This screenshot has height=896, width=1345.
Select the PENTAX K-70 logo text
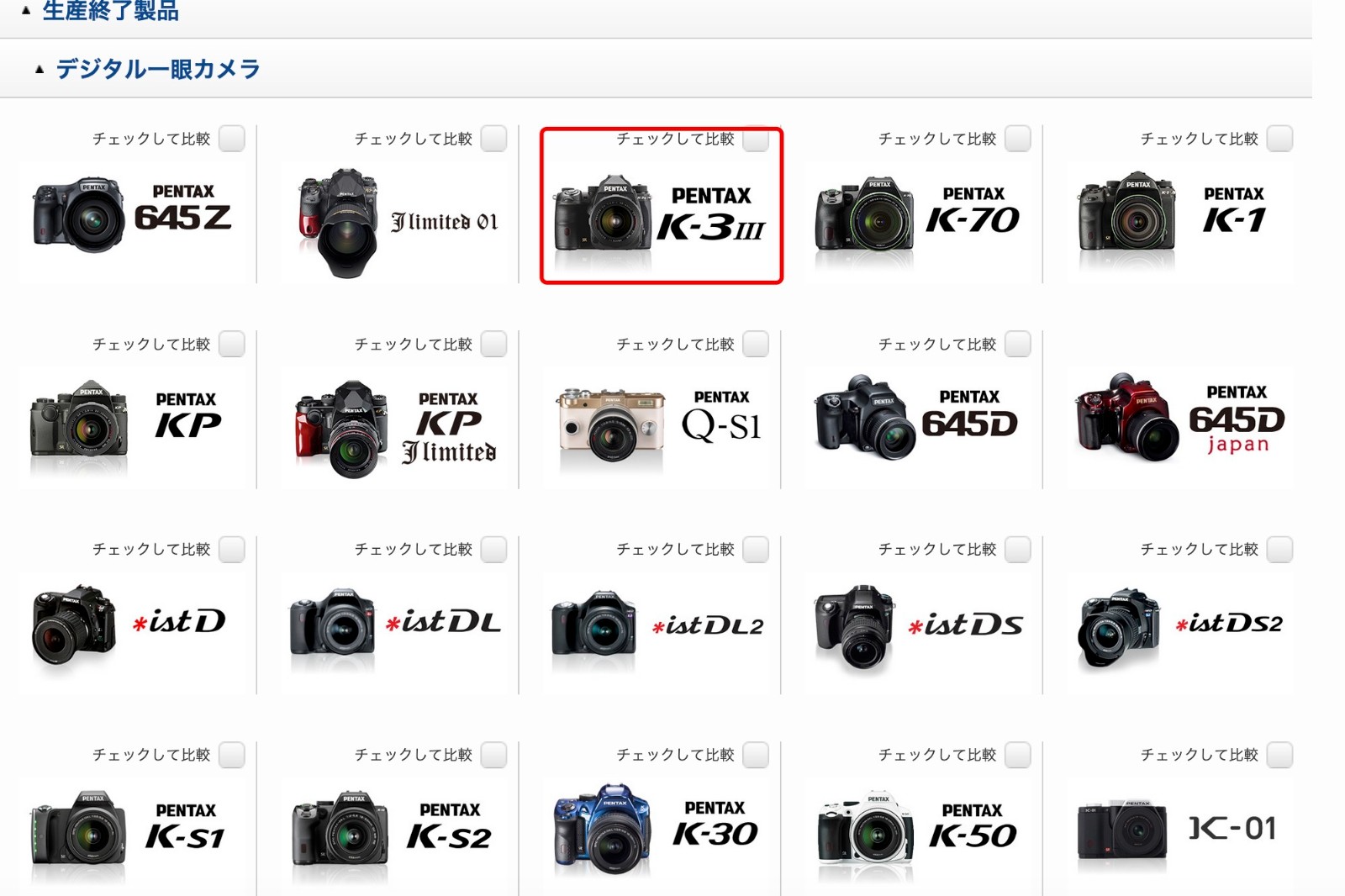pos(973,210)
